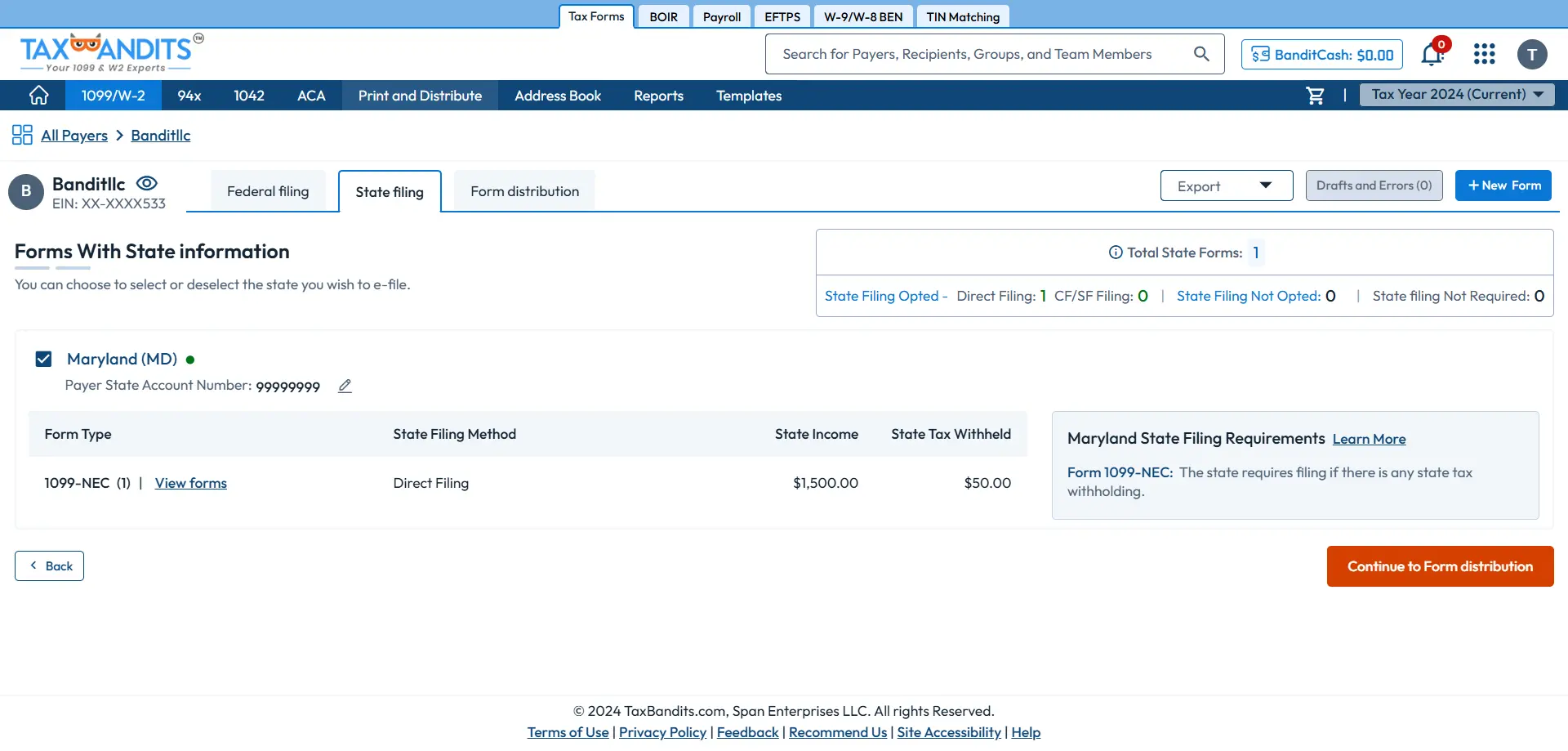Click the All Payers breadcrumb link
The height and width of the screenshot is (751, 1568).
(74, 135)
